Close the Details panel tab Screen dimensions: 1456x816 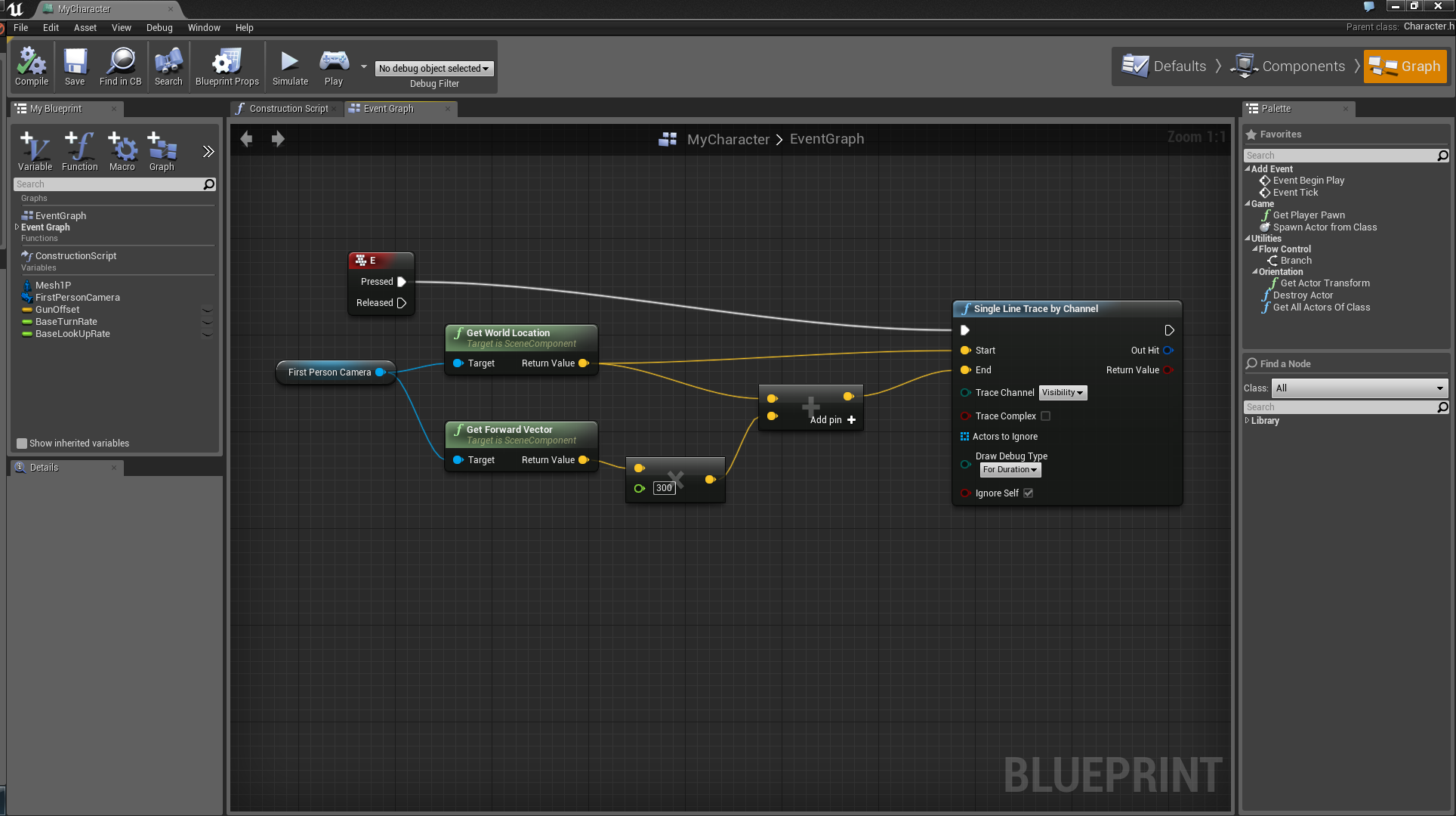click(114, 468)
